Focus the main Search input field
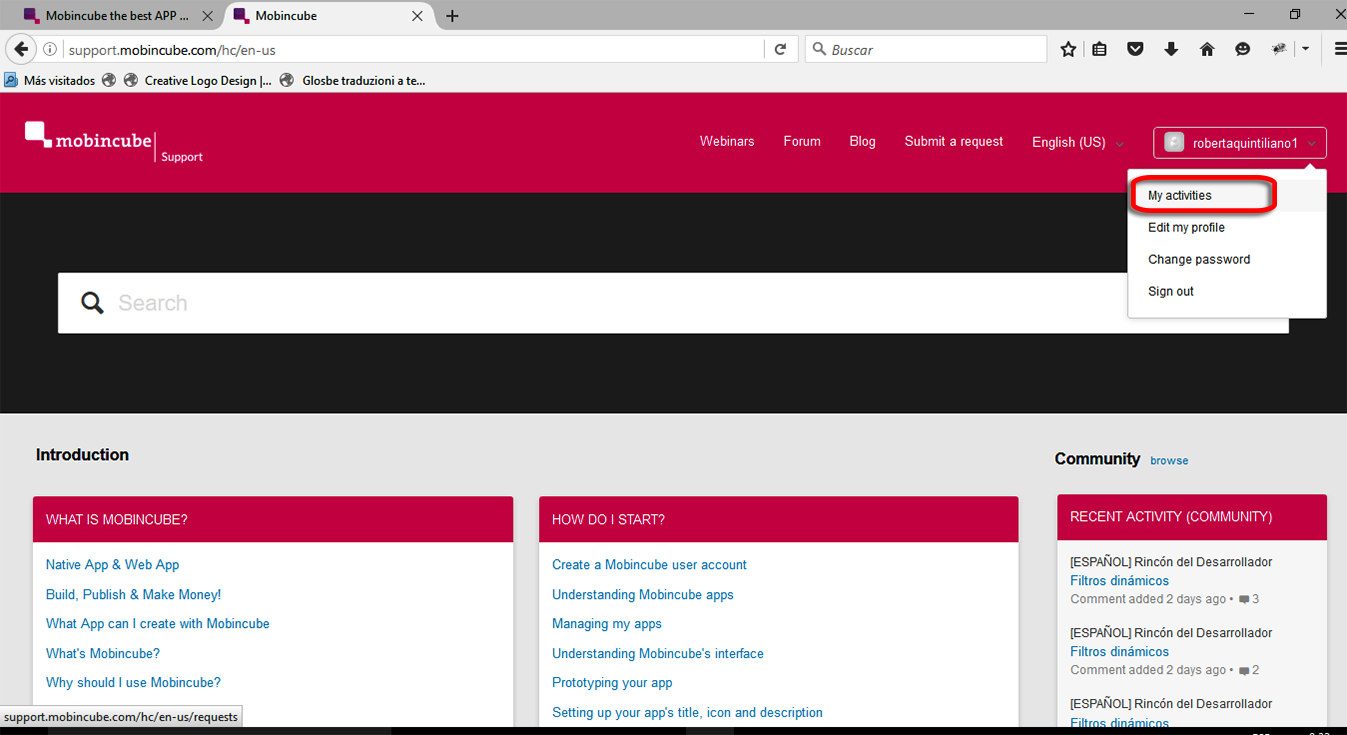Image resolution: width=1347 pixels, height=735 pixels. [673, 303]
